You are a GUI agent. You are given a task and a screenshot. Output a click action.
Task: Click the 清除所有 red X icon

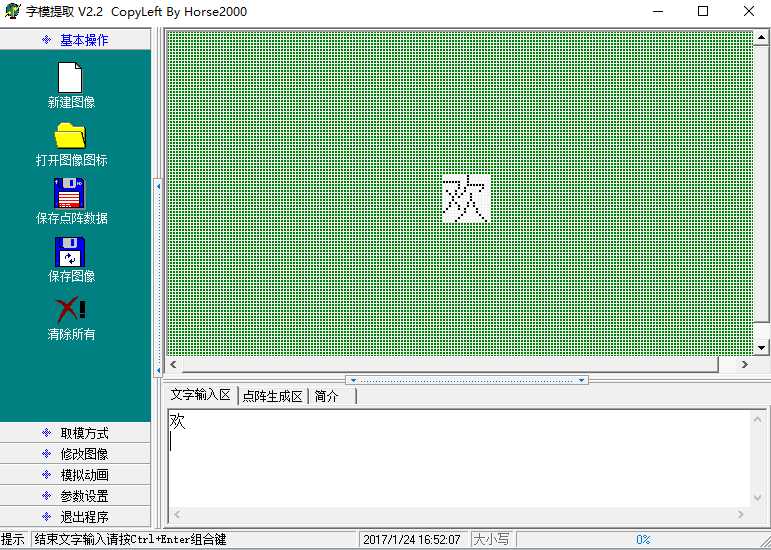pyautogui.click(x=71, y=310)
